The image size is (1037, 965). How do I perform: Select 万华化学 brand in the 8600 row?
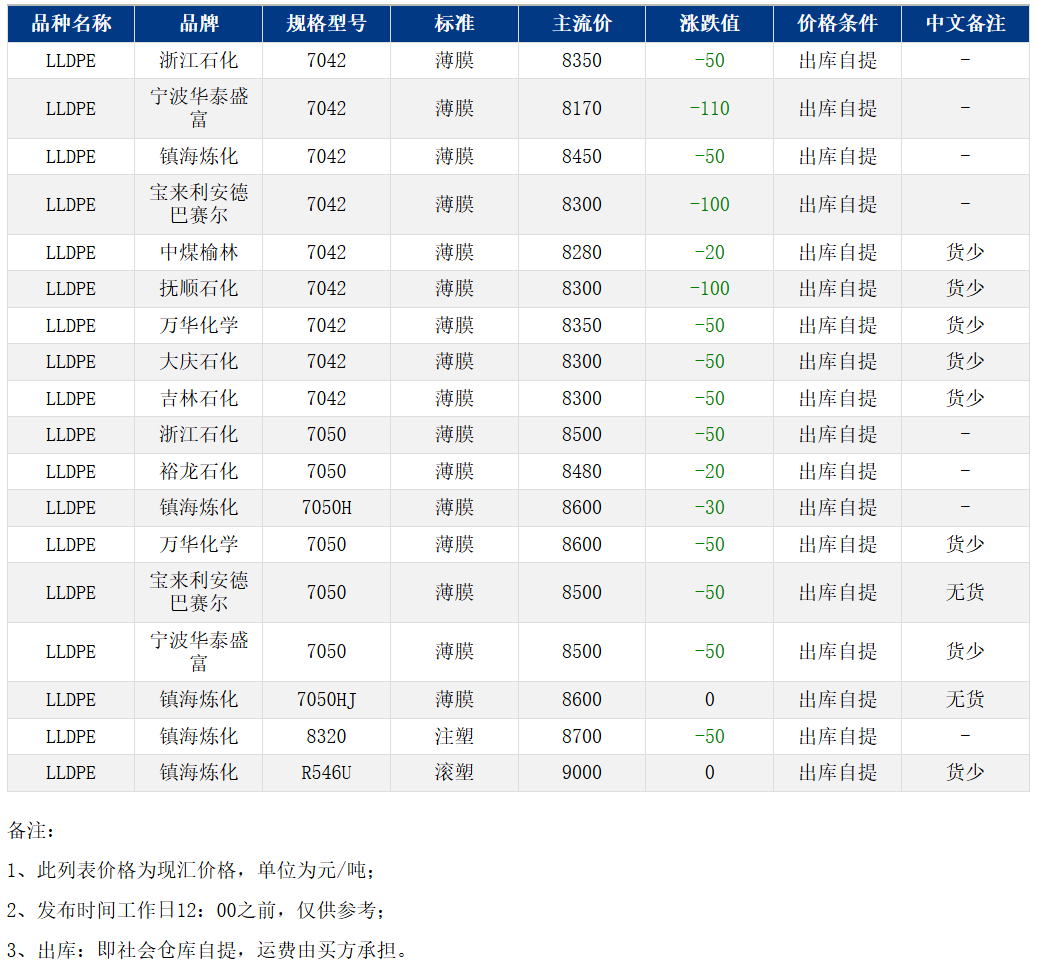198,545
